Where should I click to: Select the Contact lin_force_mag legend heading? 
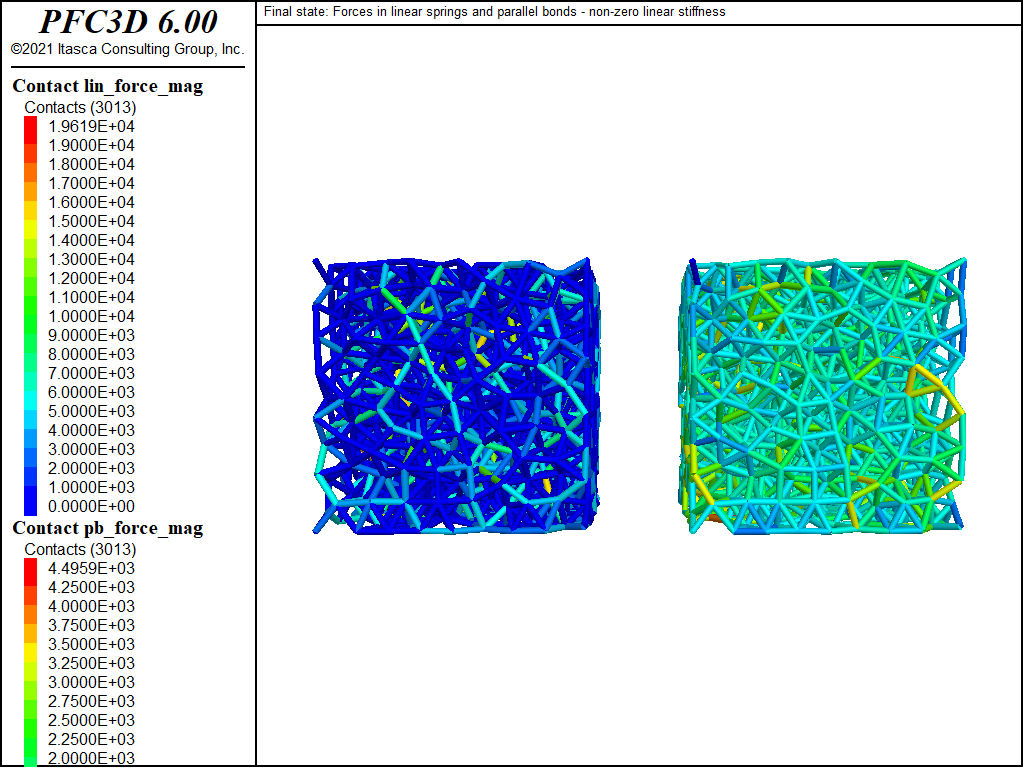[x=107, y=86]
